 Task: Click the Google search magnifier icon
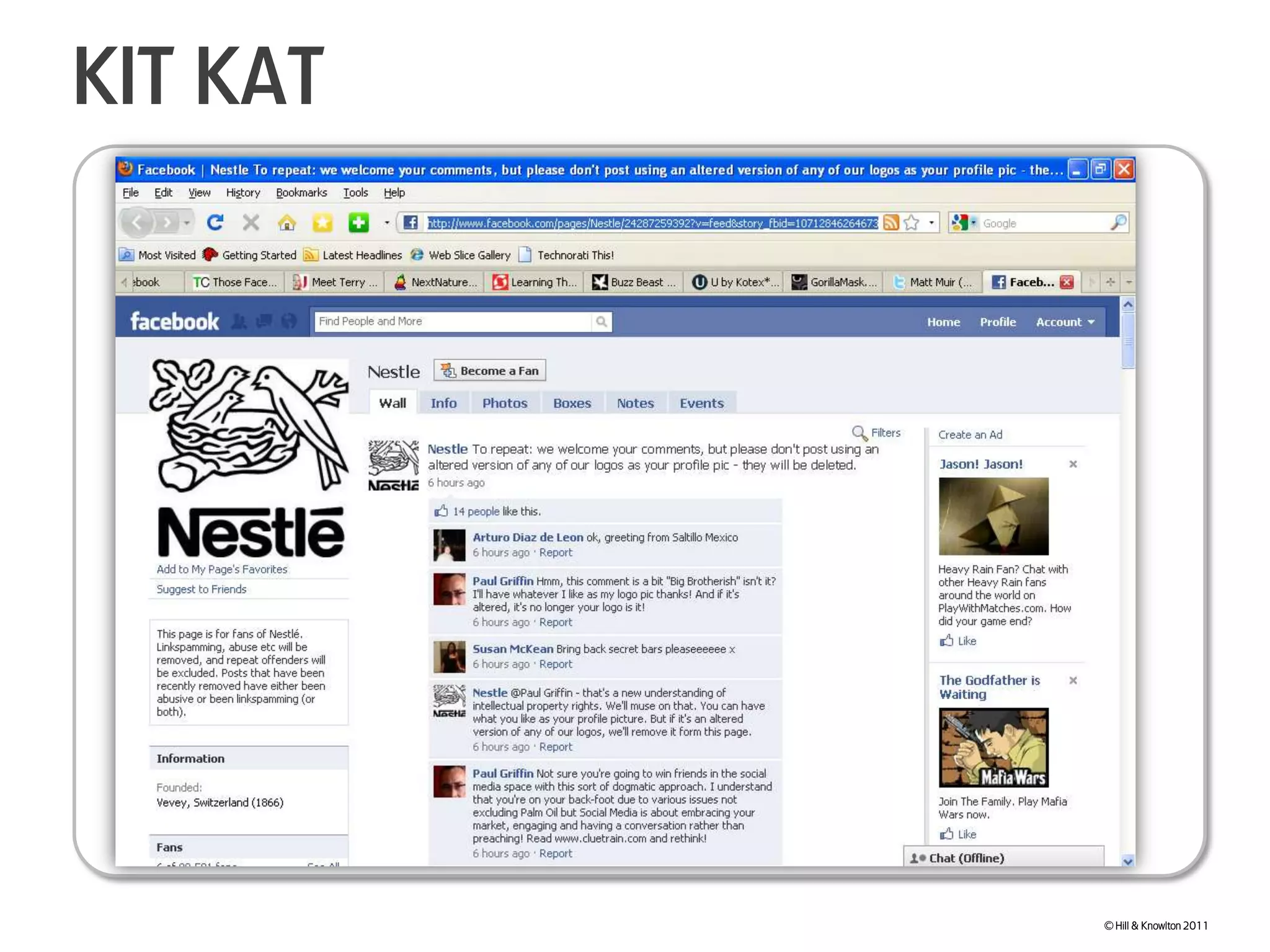pyautogui.click(x=1117, y=222)
